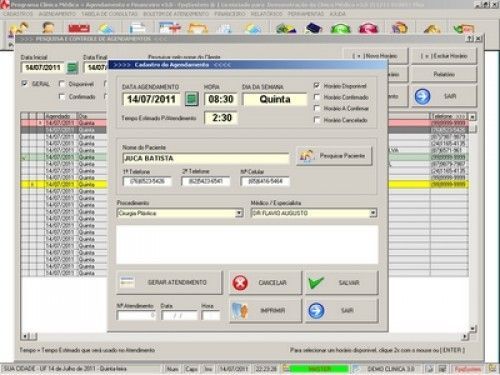This screenshot has height=375, width=500.
Task: Click the calendar with red cross toolbar icon
Action: click(x=170, y=28)
